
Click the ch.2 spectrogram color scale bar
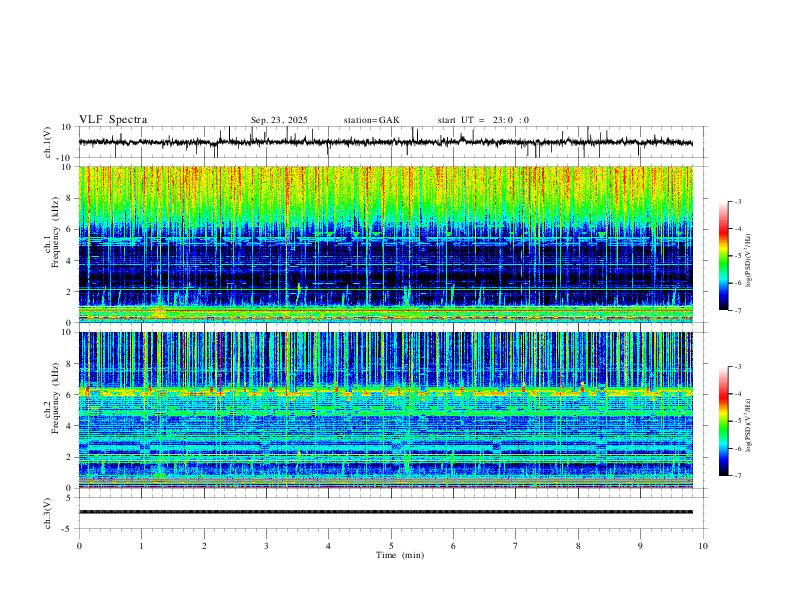pos(723,421)
